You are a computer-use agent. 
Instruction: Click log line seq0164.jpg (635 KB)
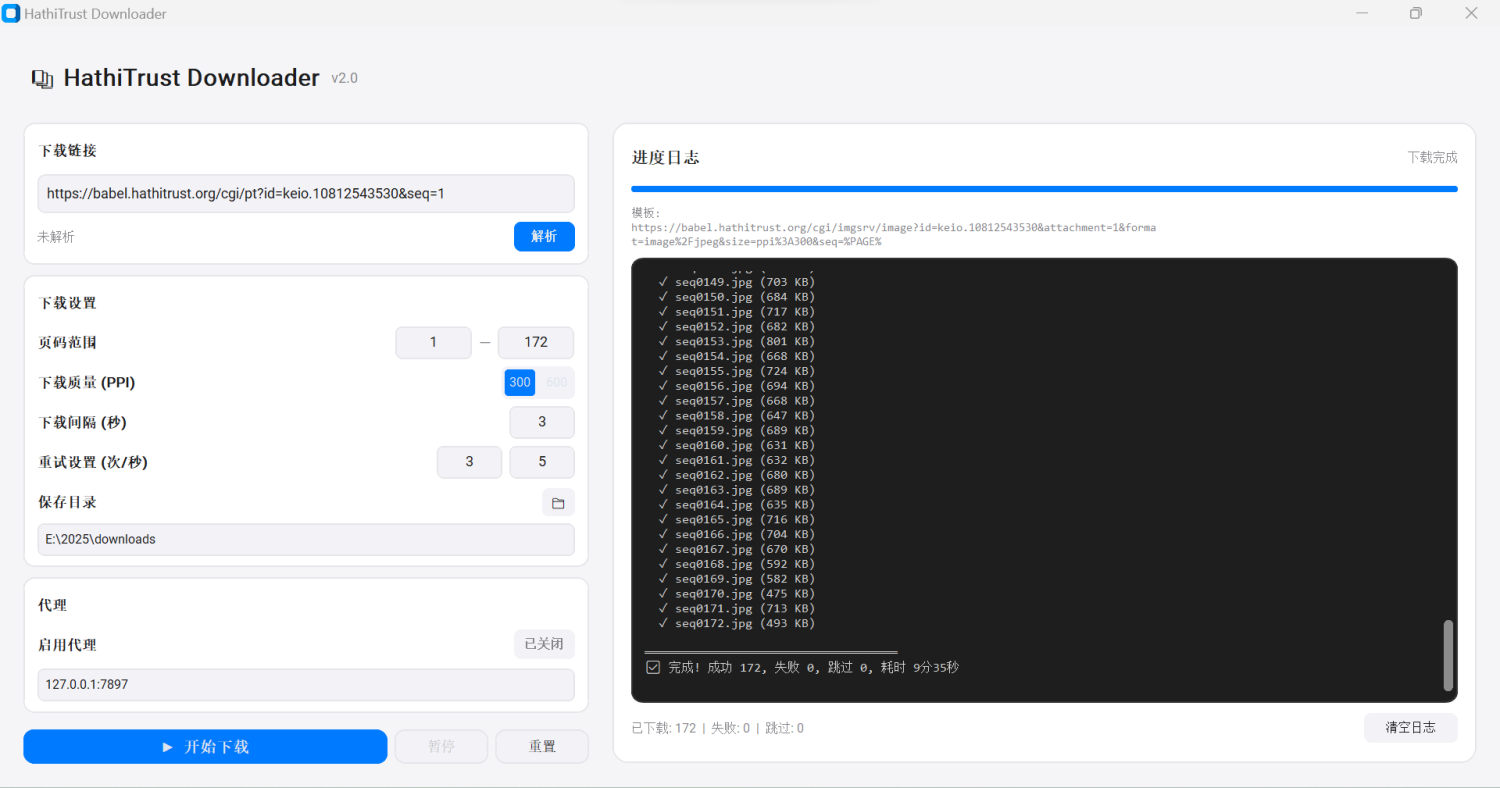[737, 505]
